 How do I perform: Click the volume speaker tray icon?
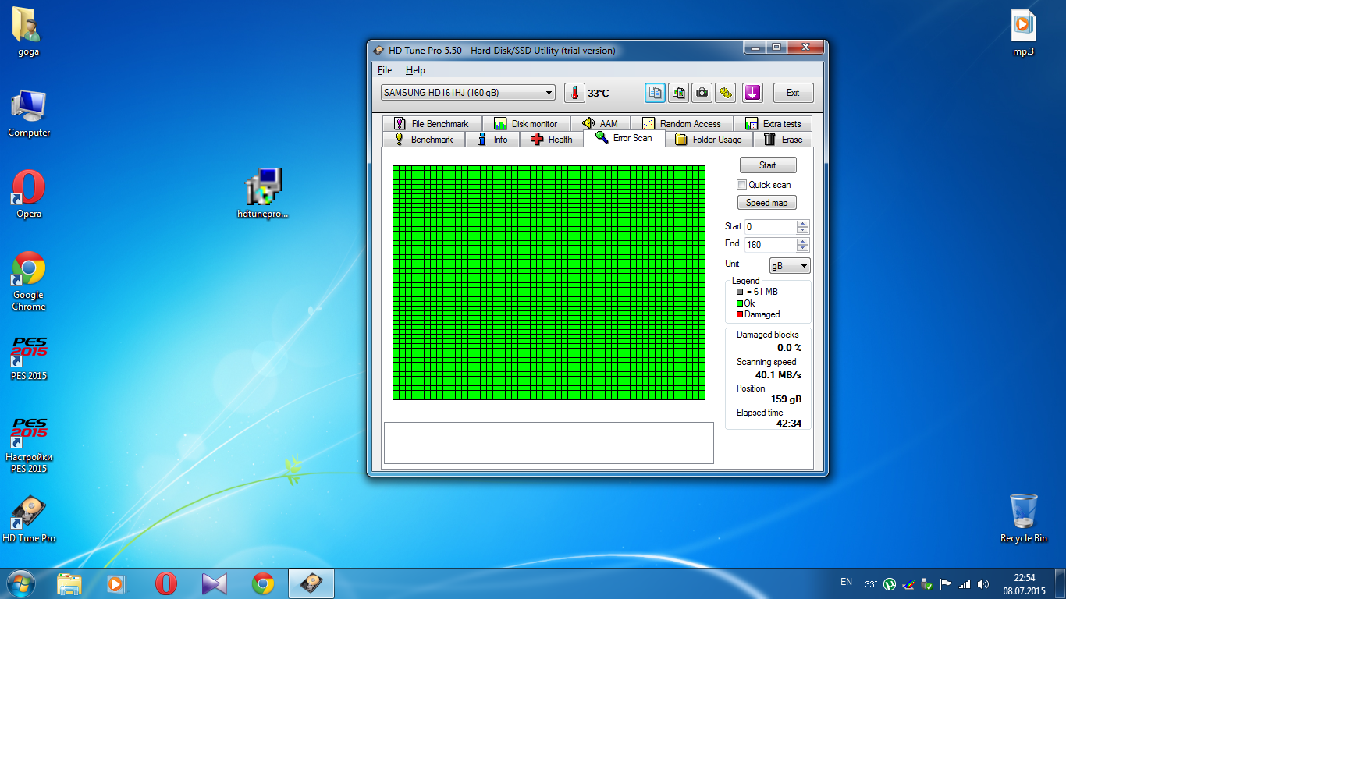[x=984, y=584]
